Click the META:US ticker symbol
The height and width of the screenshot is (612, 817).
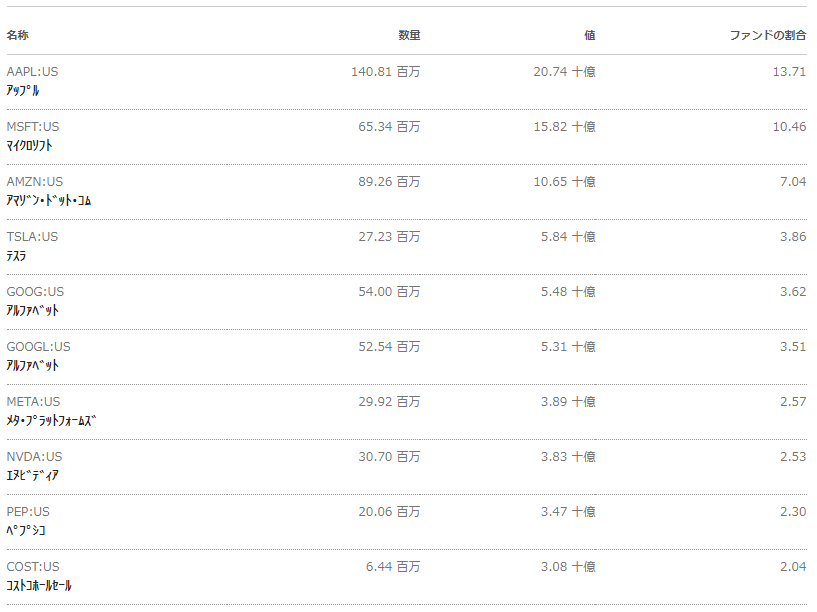33,402
